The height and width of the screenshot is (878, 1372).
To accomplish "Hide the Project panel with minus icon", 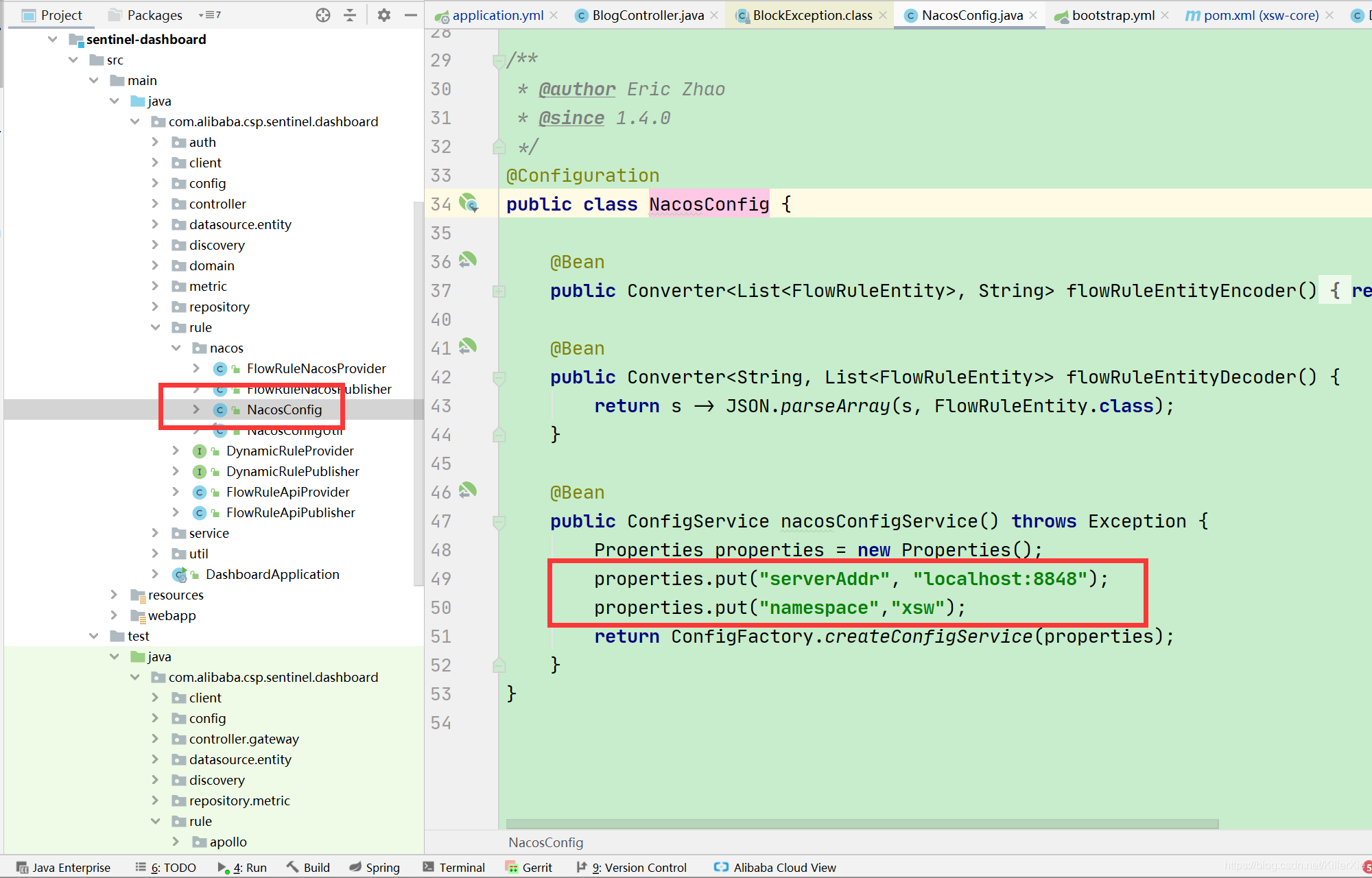I will [411, 15].
